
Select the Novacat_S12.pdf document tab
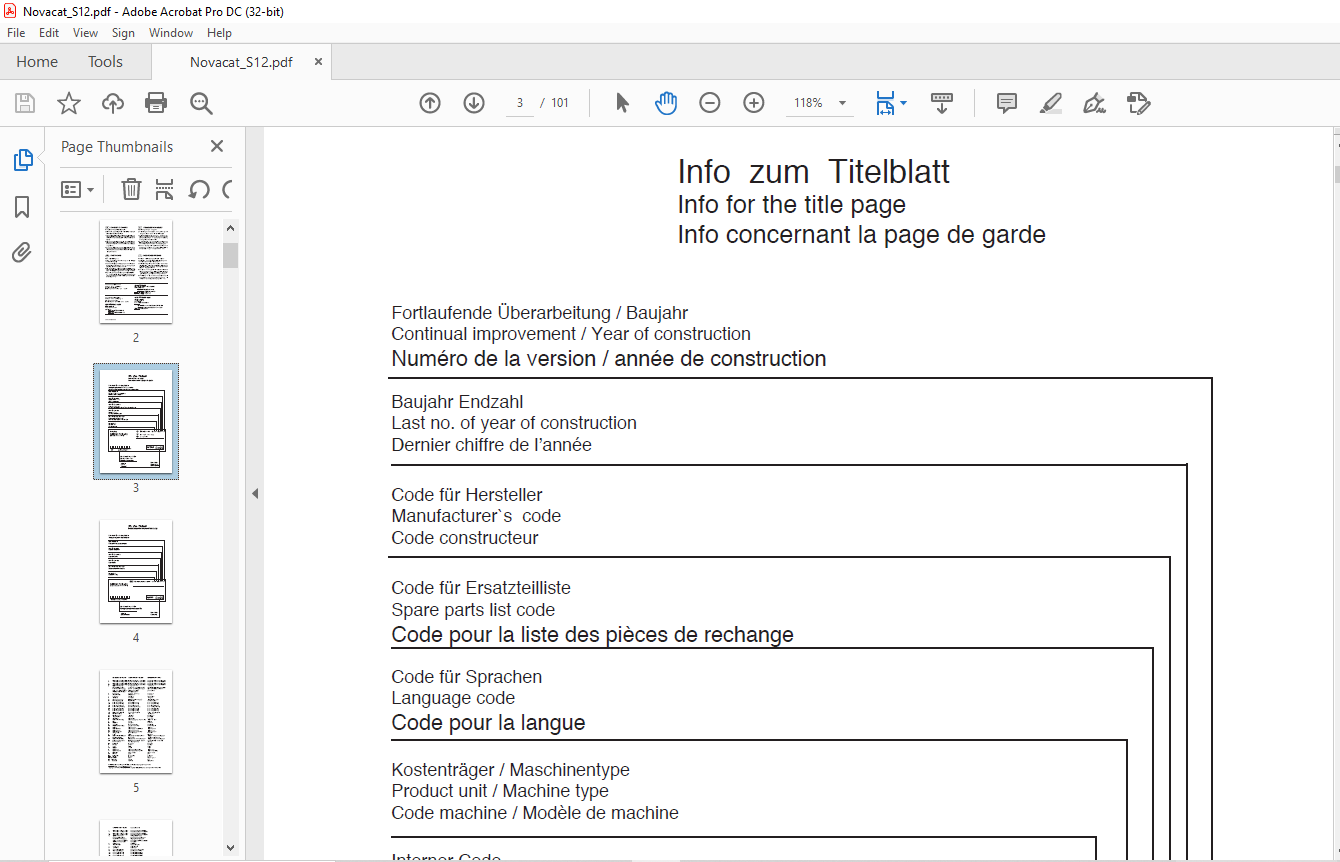click(x=241, y=62)
